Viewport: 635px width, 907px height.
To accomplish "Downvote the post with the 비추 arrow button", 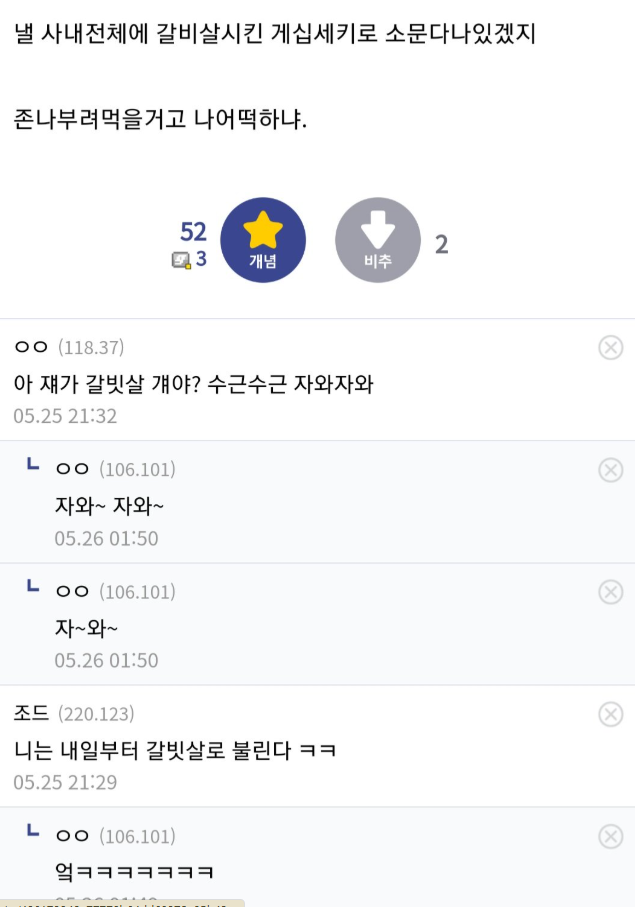I will pos(378,240).
